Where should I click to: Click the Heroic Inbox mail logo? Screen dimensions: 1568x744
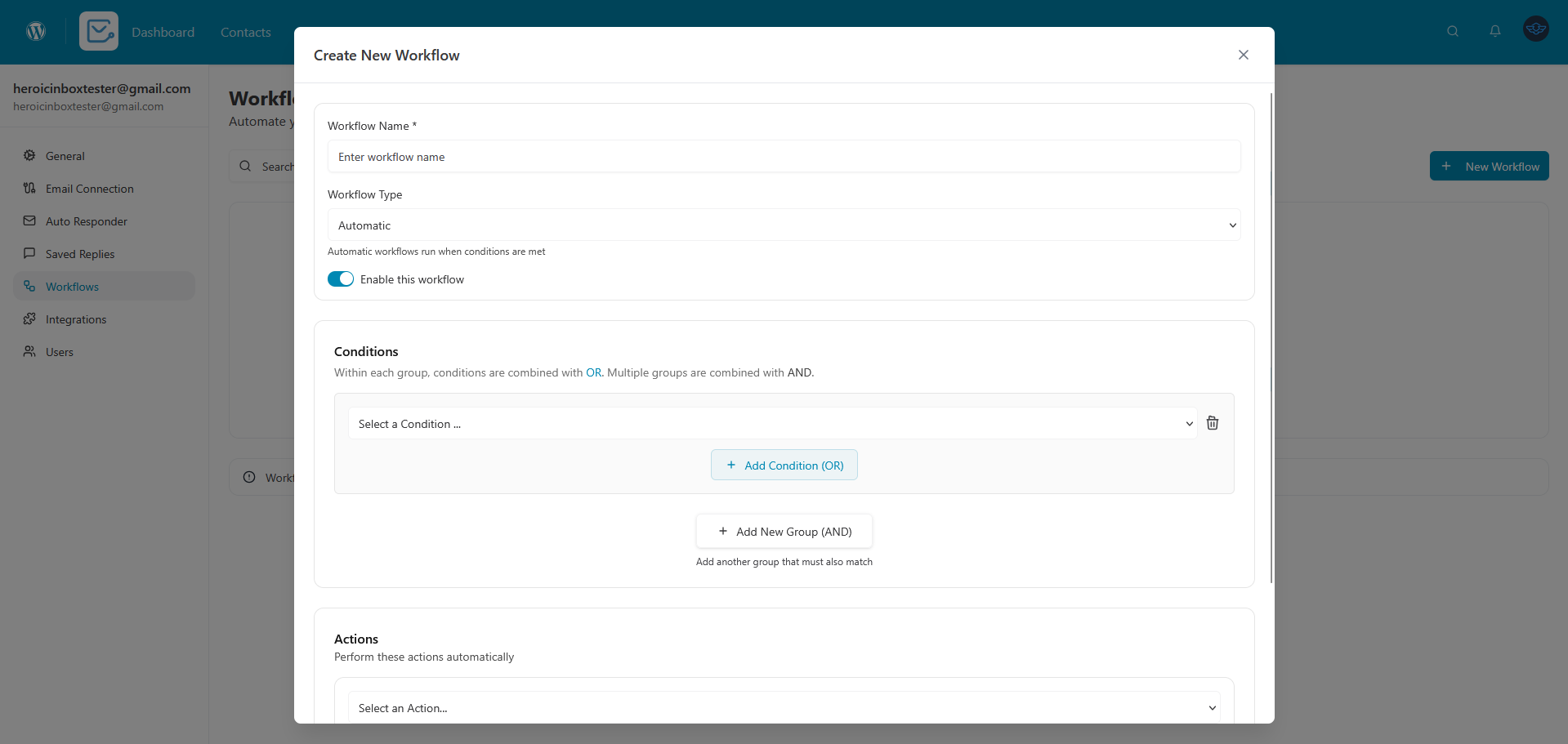[99, 31]
